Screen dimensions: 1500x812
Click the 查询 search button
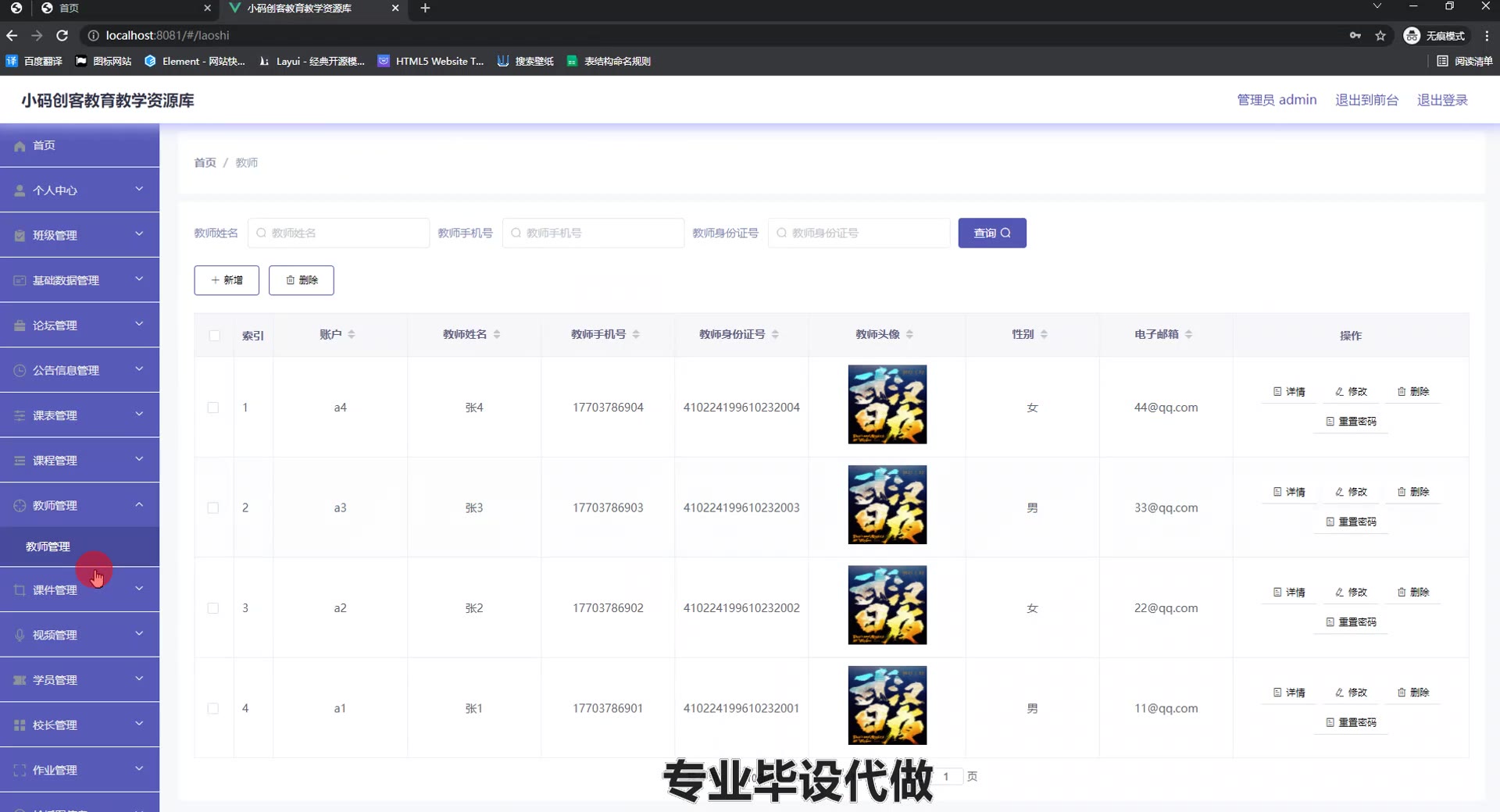pos(991,233)
